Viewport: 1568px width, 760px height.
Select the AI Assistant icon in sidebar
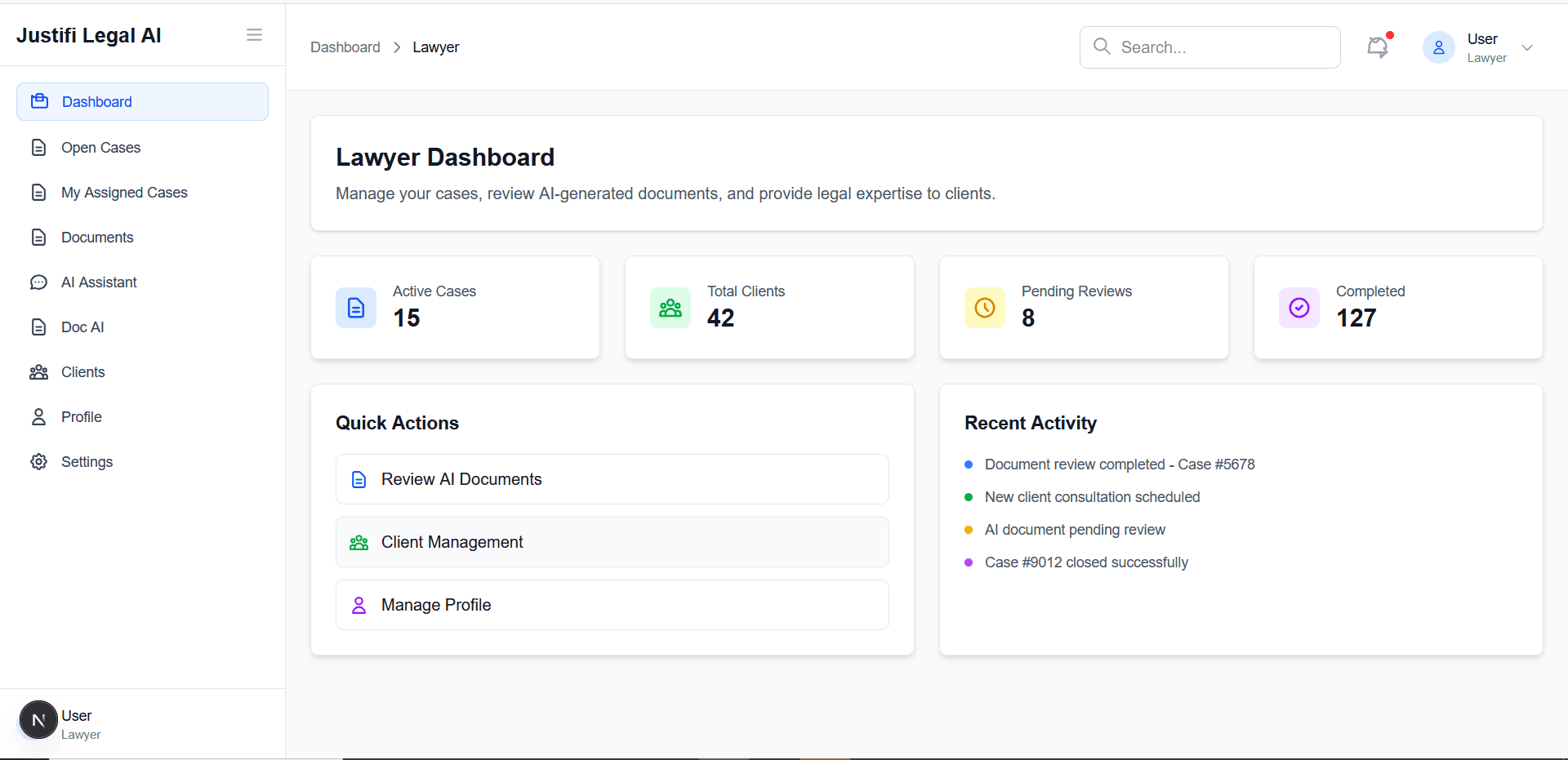tap(39, 282)
